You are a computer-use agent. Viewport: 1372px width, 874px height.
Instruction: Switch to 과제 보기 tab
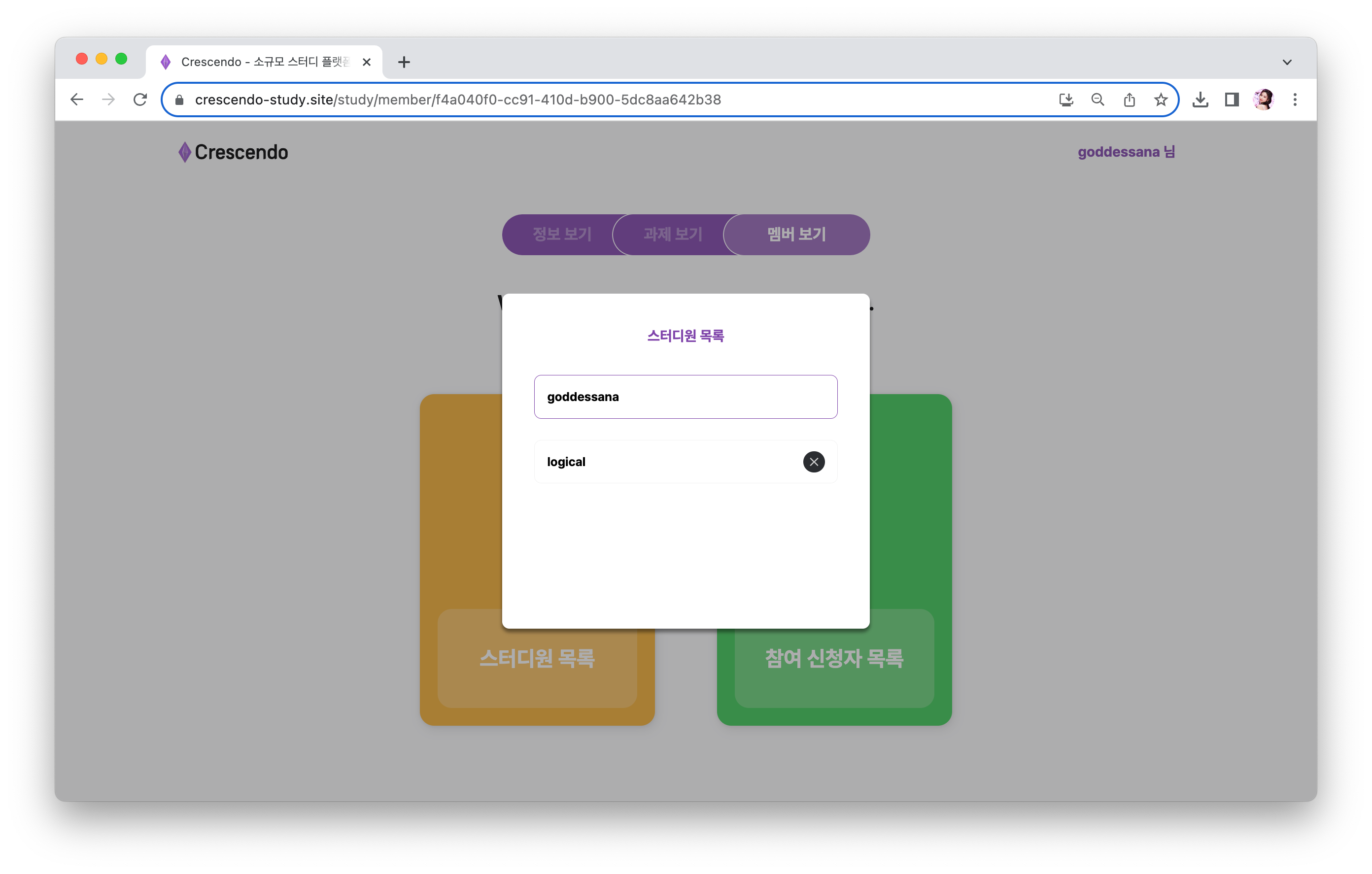pos(672,234)
